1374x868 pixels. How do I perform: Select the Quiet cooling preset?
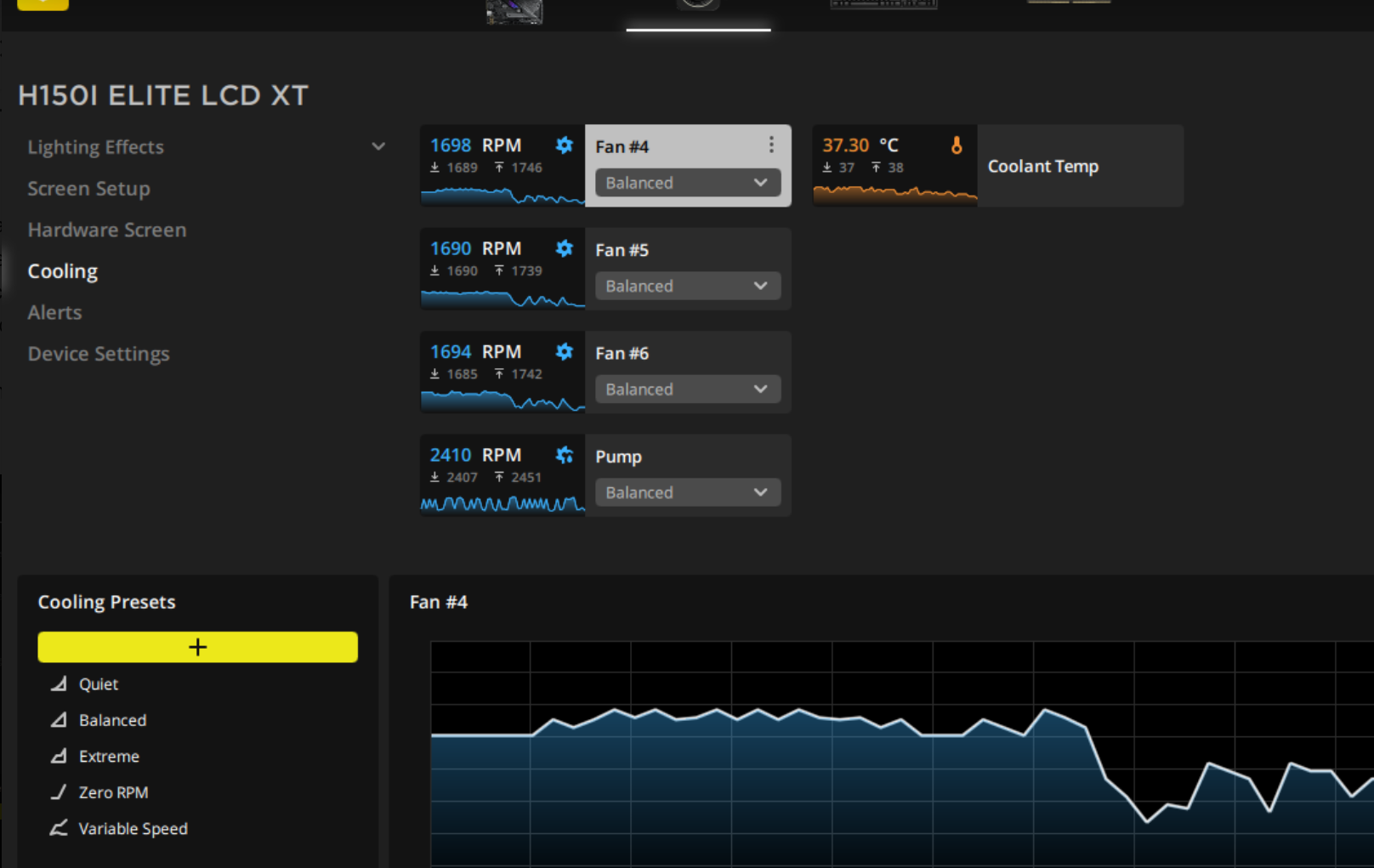[x=99, y=684]
